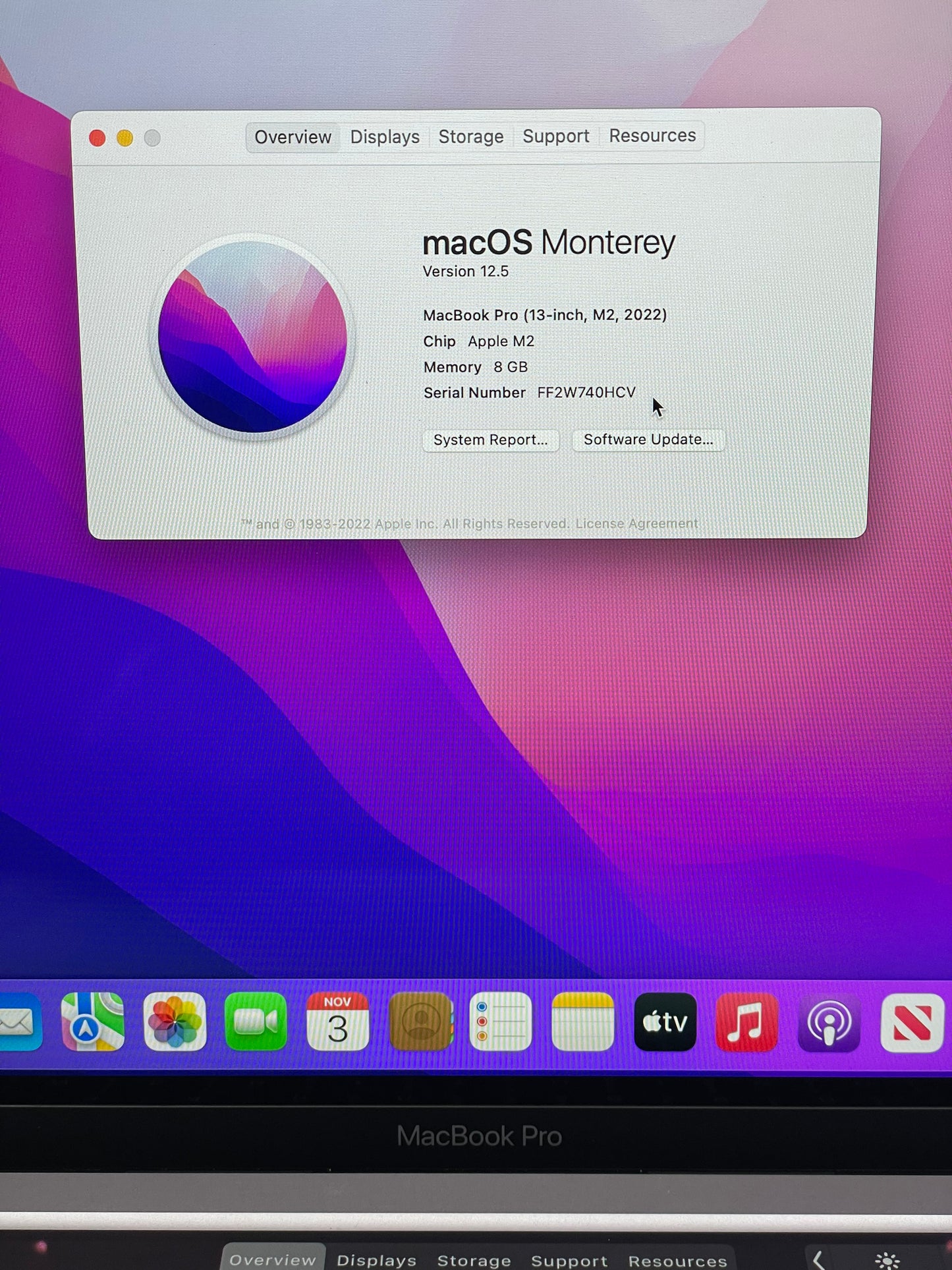
Task: Click the MacBook Pro (13-inch, M2, 2022) text
Action: pyautogui.click(x=545, y=314)
